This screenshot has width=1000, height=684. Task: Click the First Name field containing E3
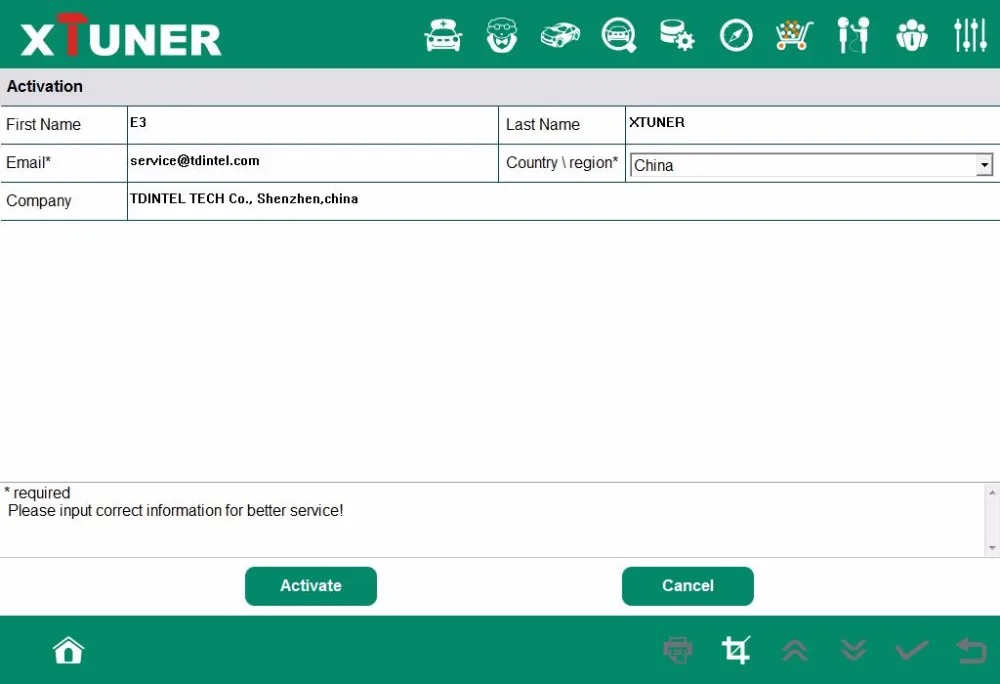(x=312, y=125)
